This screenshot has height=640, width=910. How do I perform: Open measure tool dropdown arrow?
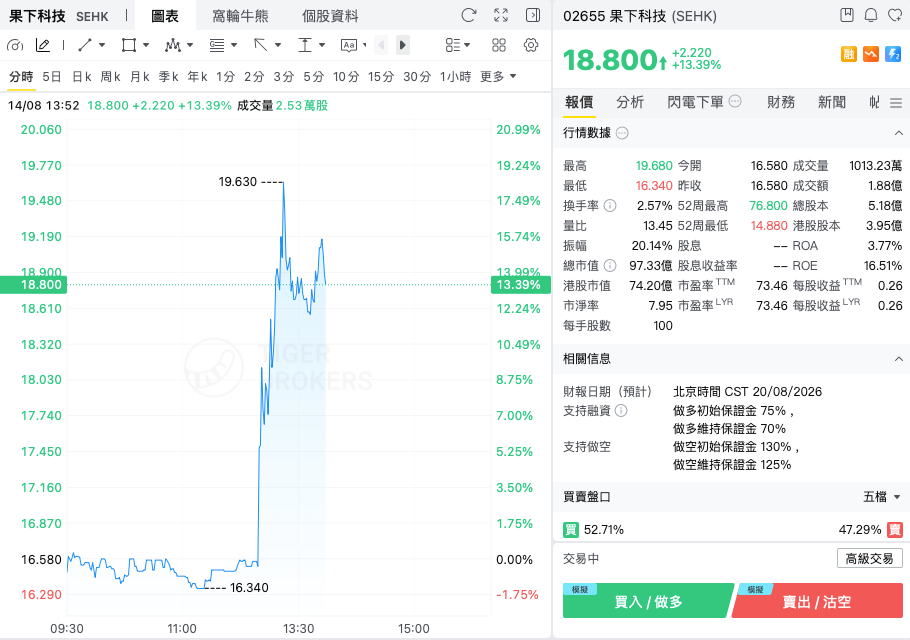(x=322, y=45)
